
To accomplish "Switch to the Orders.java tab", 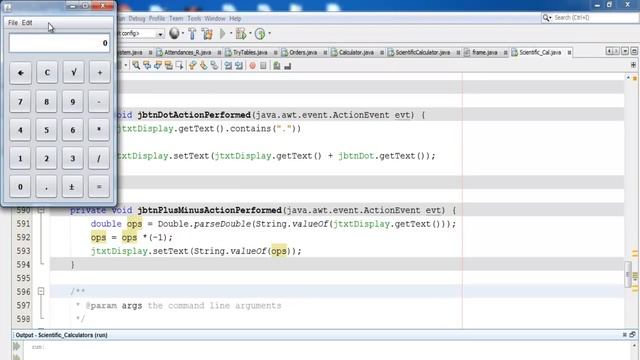I will click(303, 53).
